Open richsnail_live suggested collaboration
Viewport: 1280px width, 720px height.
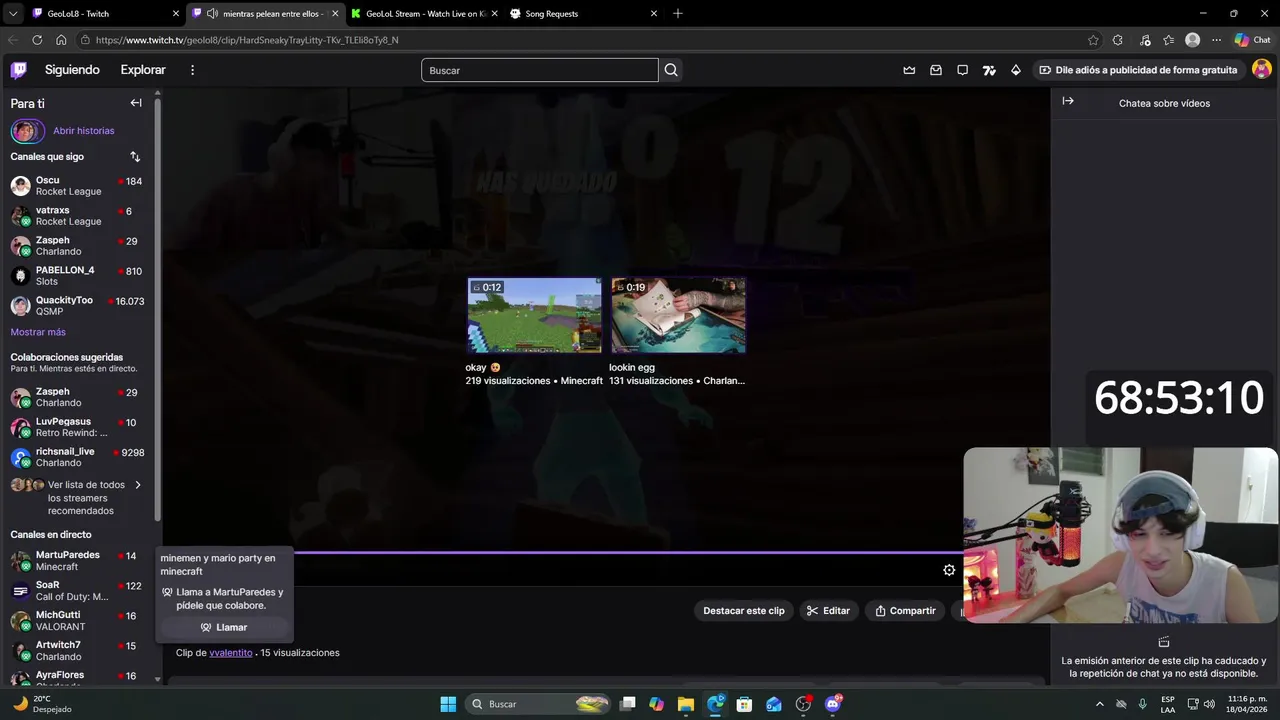coord(77,457)
